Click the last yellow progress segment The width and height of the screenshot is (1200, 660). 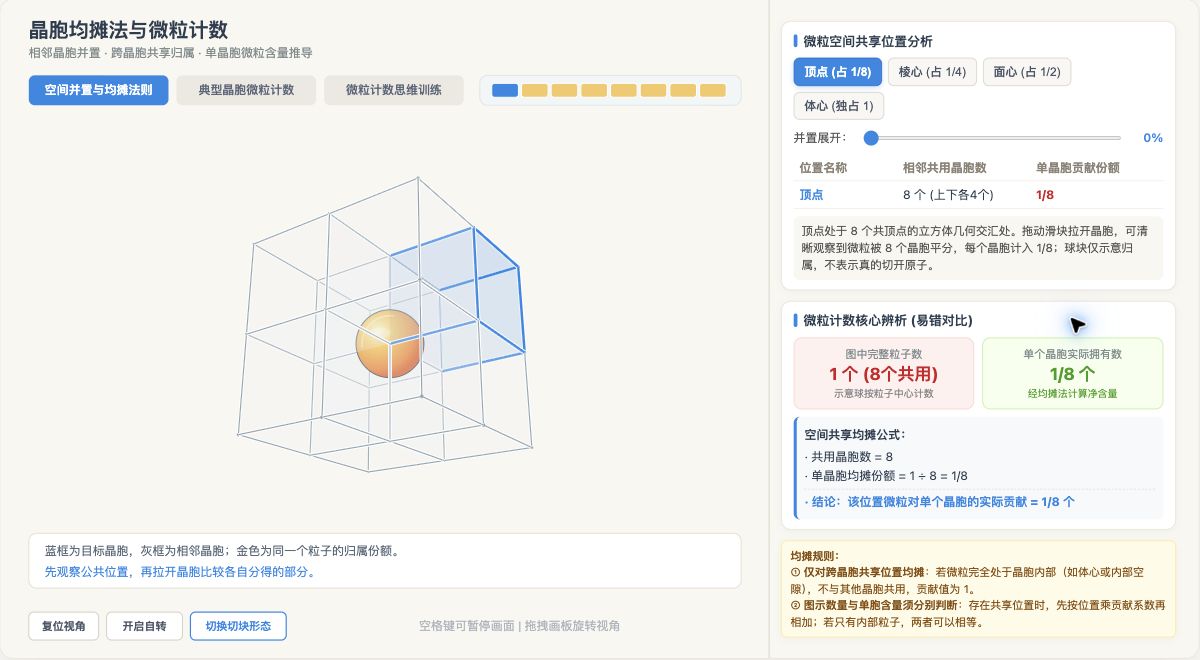pyautogui.click(x=713, y=90)
